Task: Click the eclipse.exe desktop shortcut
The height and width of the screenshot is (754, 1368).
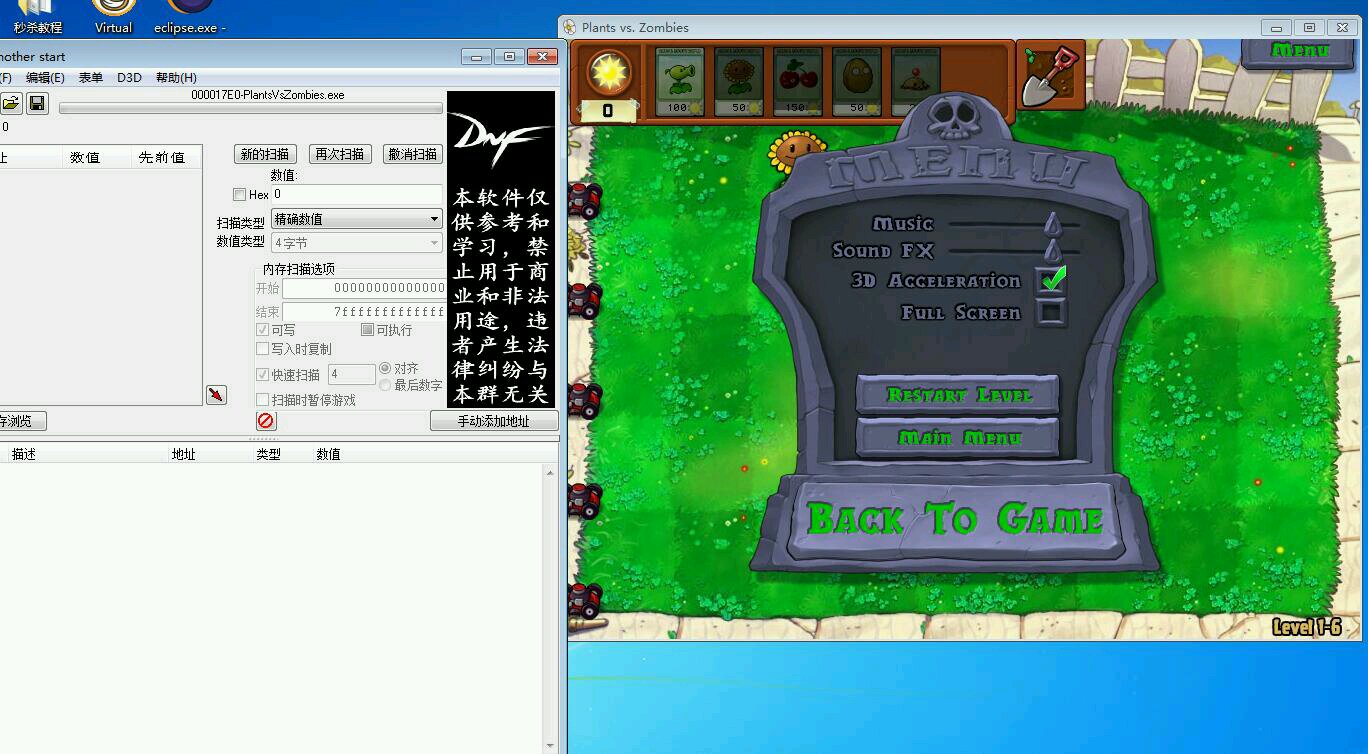Action: point(190,18)
